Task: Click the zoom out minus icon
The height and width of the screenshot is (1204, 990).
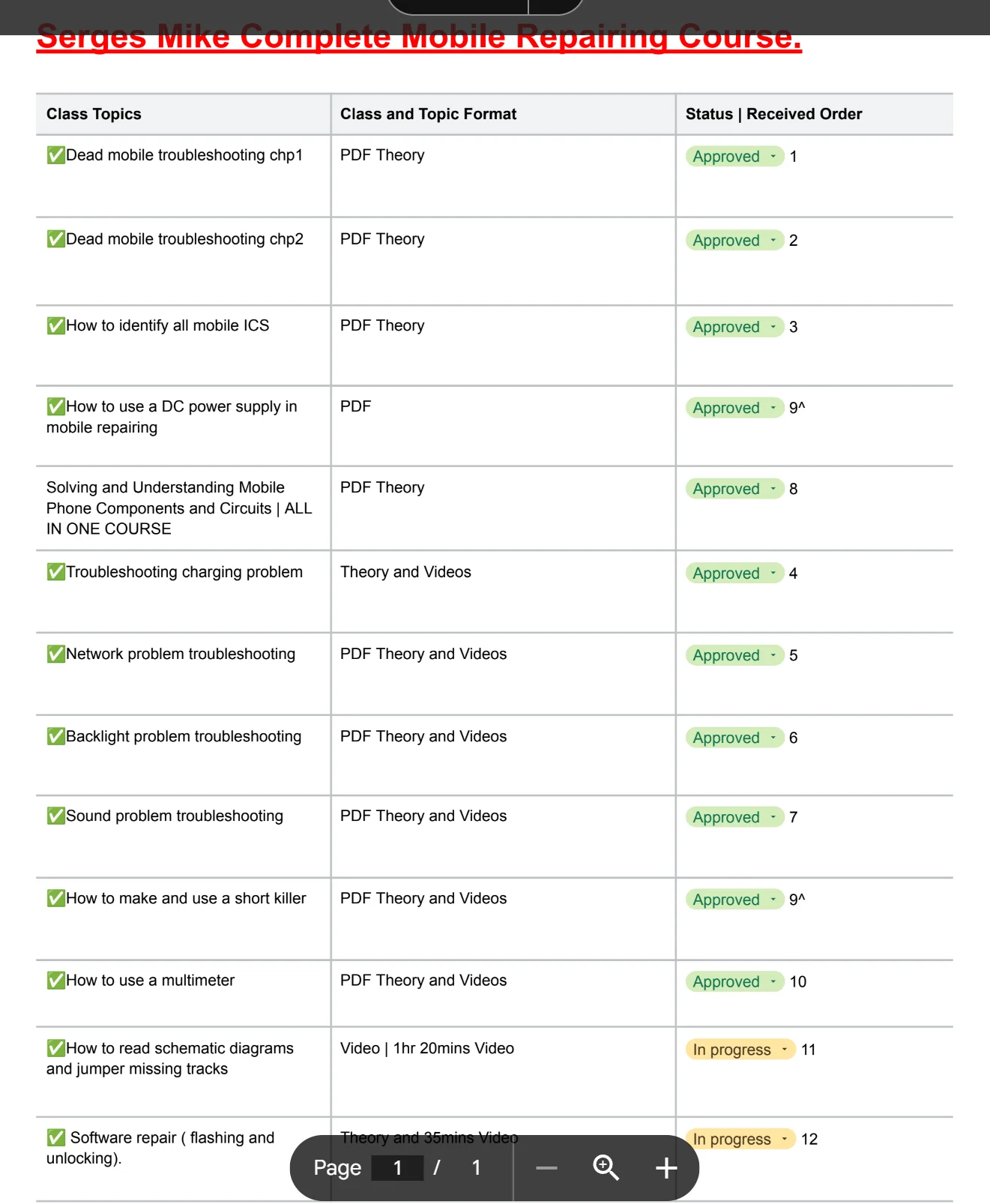Action: pos(546,1168)
